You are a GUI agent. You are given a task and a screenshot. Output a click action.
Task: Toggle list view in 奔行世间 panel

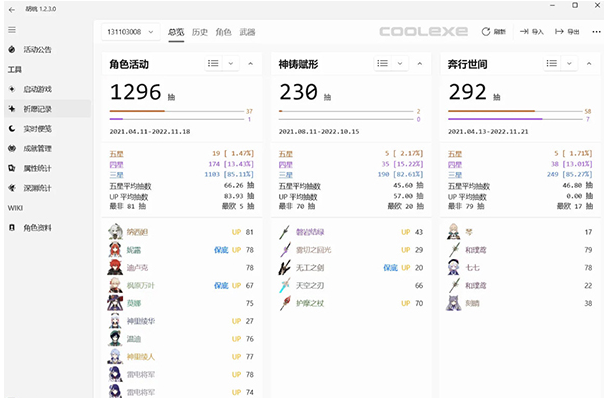(x=552, y=63)
